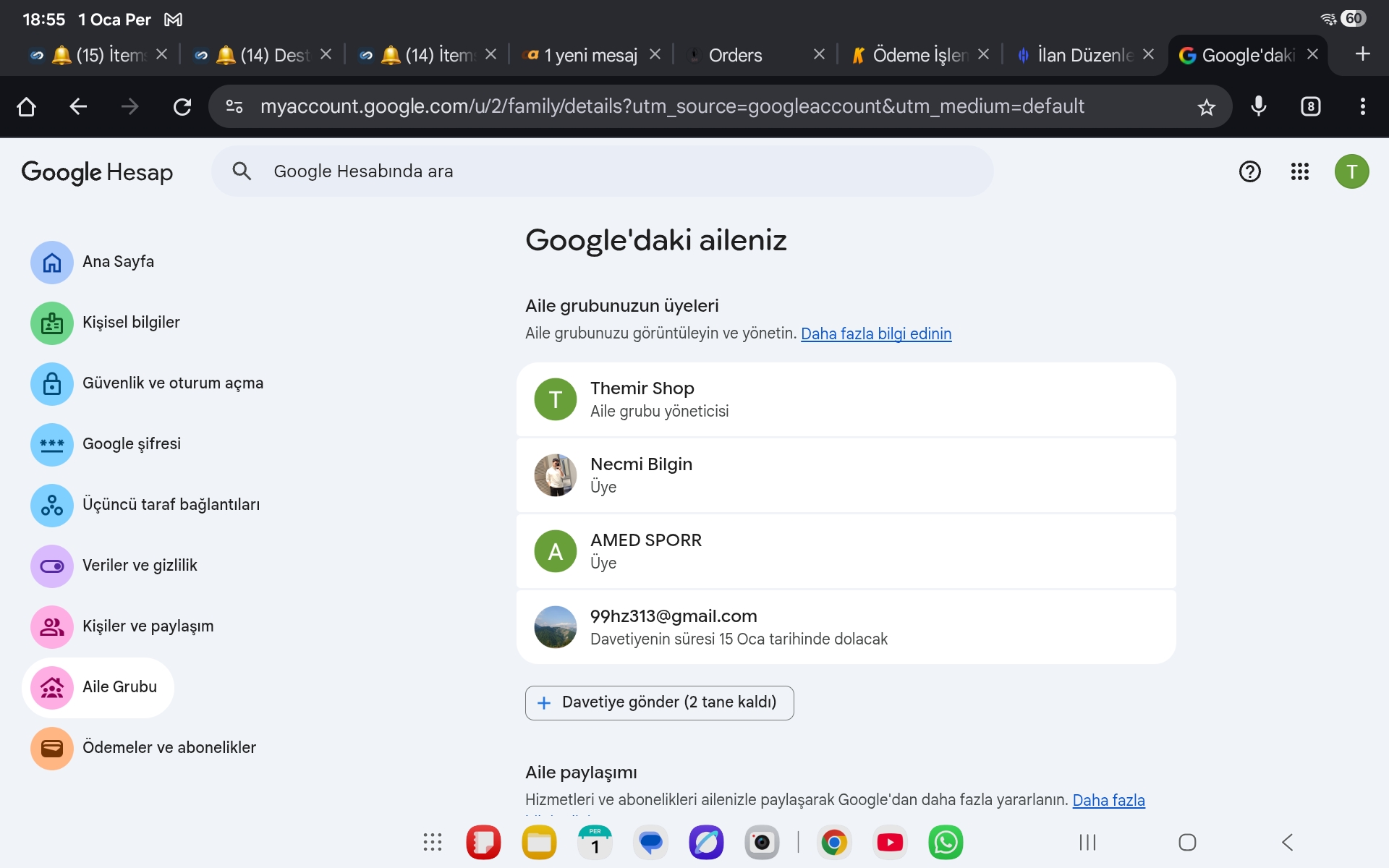Click the Google Hesap logo
The width and height of the screenshot is (1389, 868).
click(97, 172)
